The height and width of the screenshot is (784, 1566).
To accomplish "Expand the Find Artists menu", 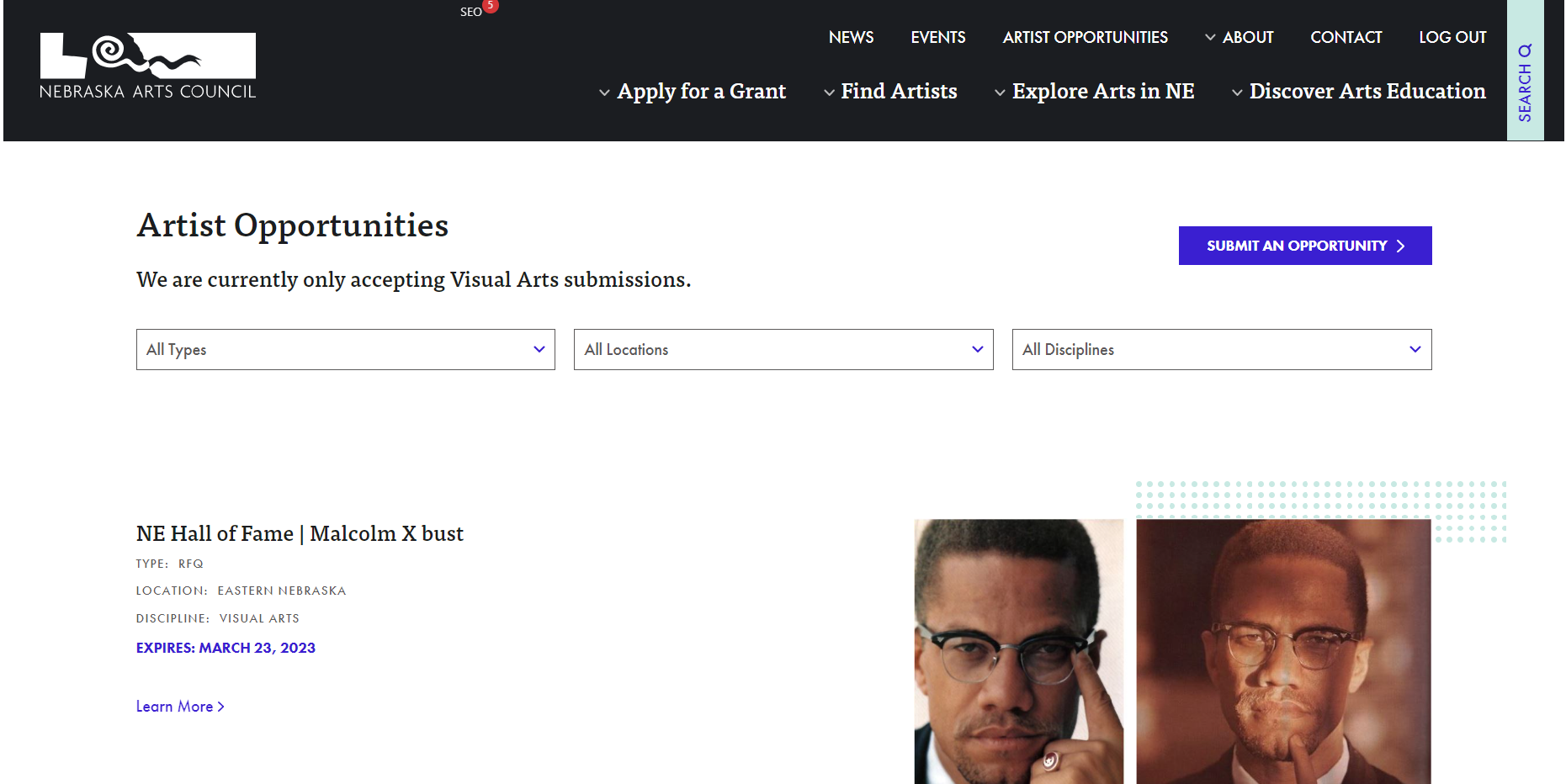I will point(890,91).
